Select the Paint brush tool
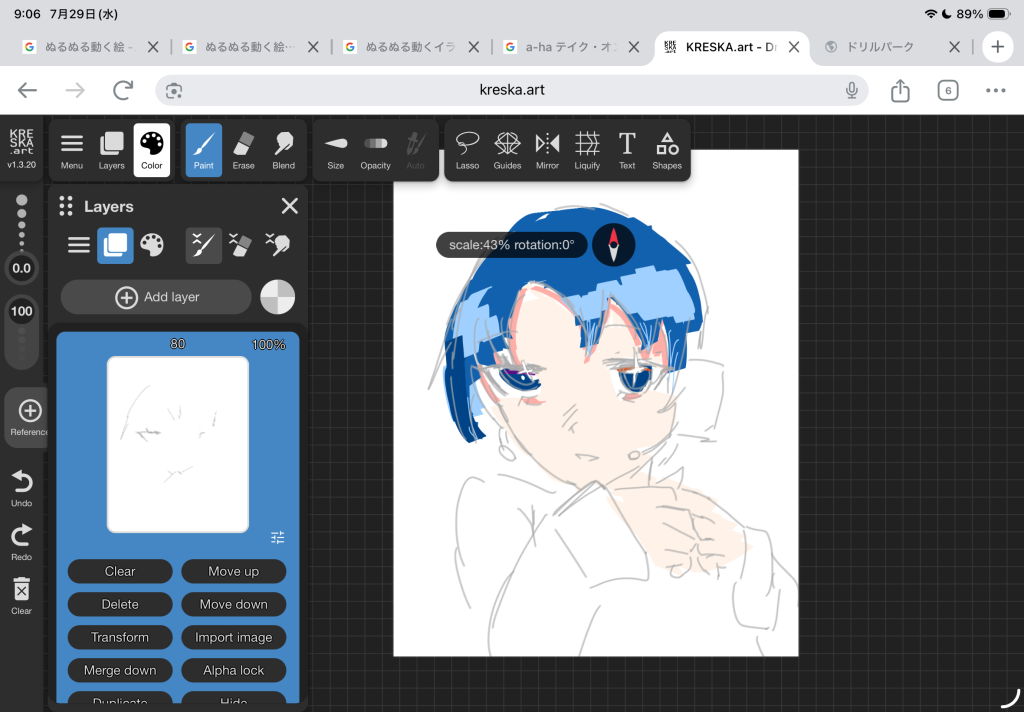This screenshot has width=1024, height=712. 204,150
